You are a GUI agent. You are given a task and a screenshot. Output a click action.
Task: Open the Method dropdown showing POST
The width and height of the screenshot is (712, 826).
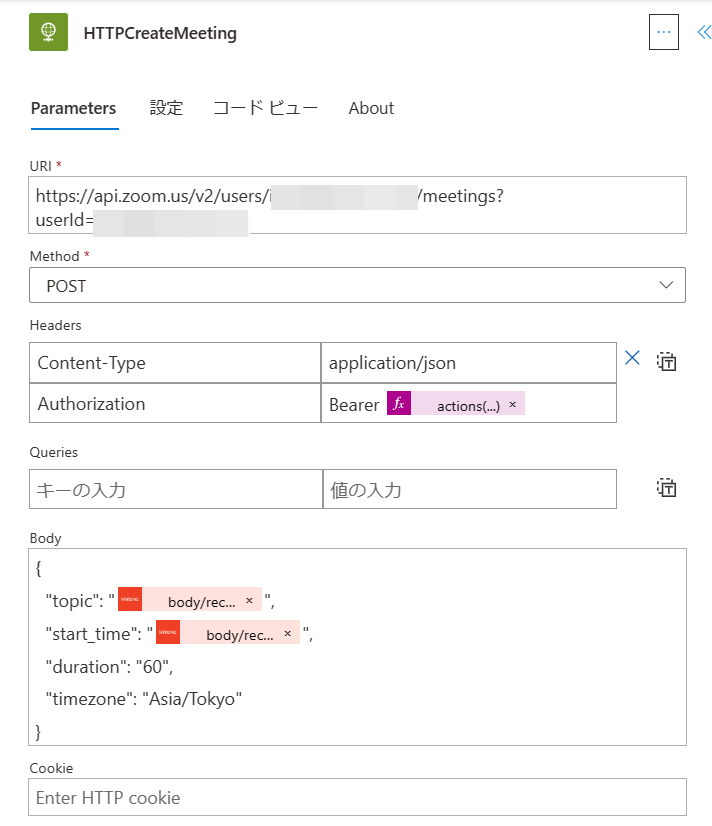tap(357, 285)
